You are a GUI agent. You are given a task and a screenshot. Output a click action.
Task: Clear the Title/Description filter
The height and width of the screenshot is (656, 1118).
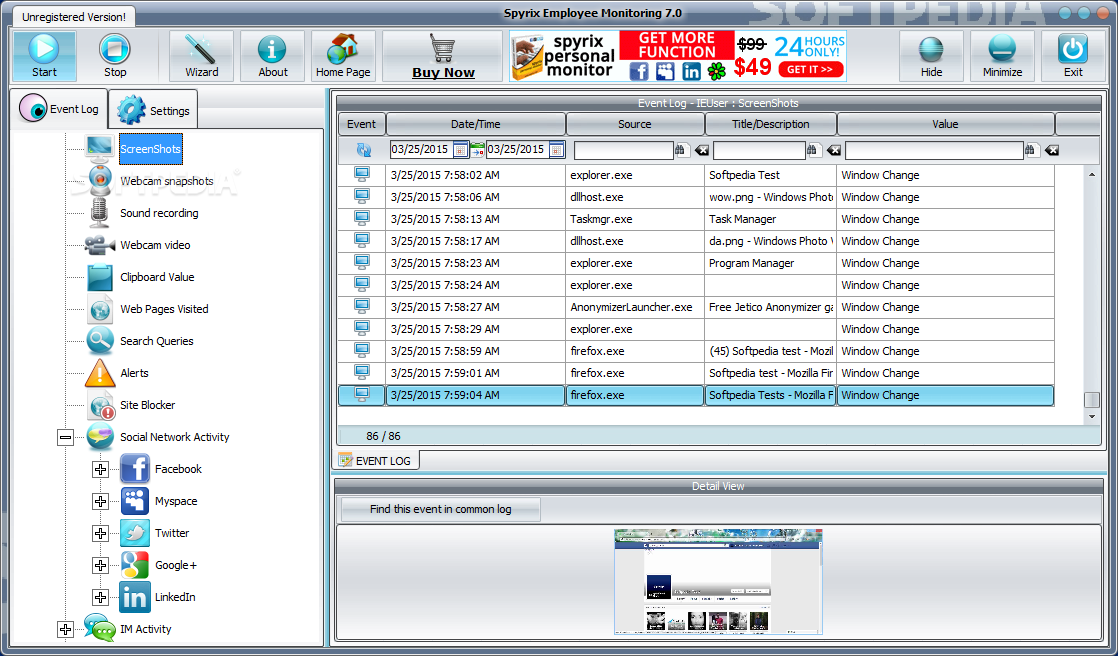(x=834, y=150)
